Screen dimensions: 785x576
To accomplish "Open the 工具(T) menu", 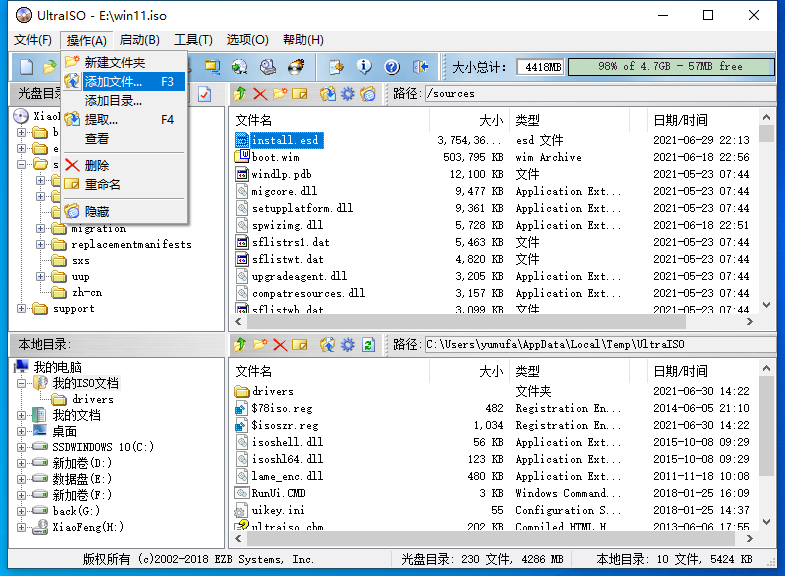I will pos(193,40).
